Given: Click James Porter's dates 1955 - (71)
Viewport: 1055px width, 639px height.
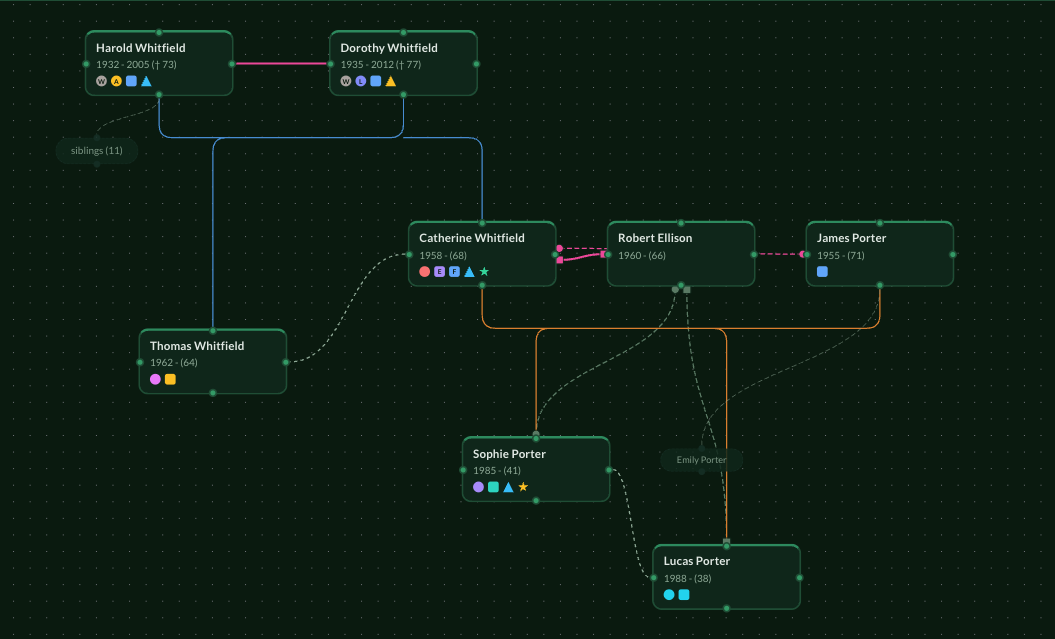Looking at the screenshot, I should (840, 256).
